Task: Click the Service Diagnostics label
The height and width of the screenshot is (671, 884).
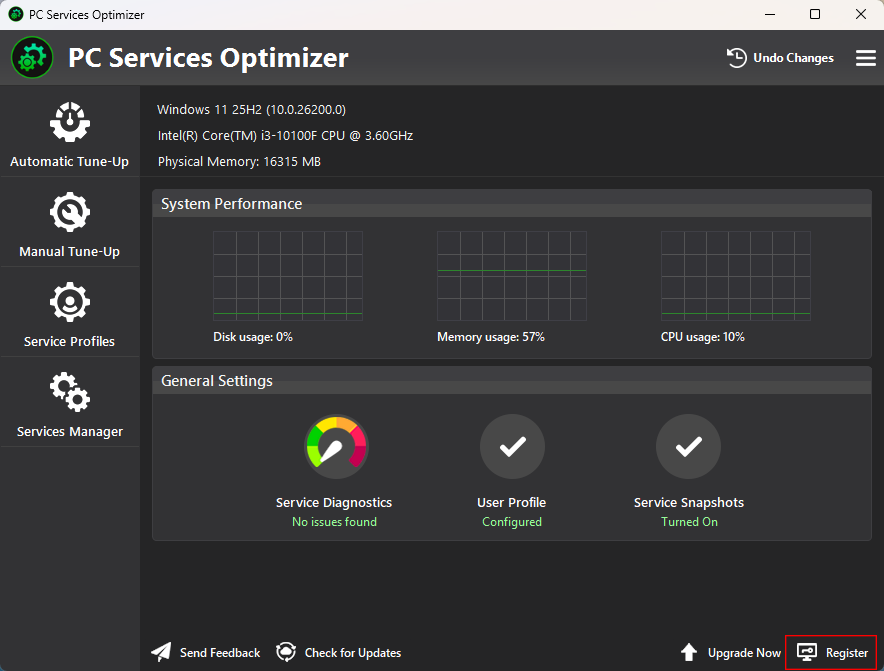Action: point(334,502)
